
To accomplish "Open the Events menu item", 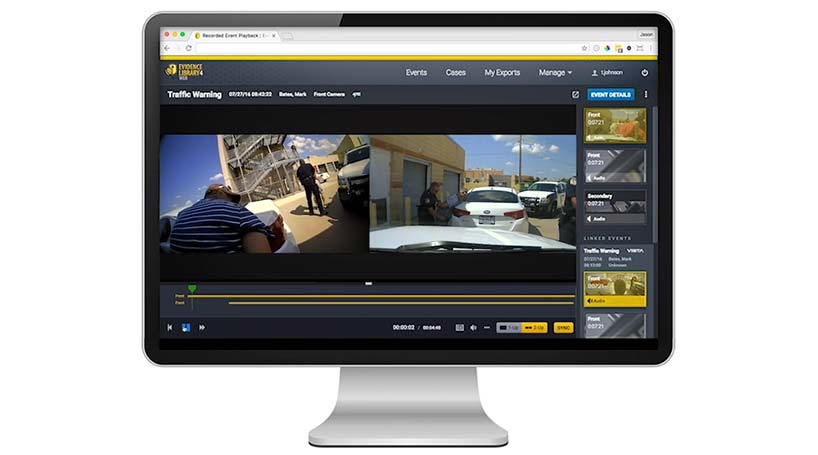I will [416, 72].
